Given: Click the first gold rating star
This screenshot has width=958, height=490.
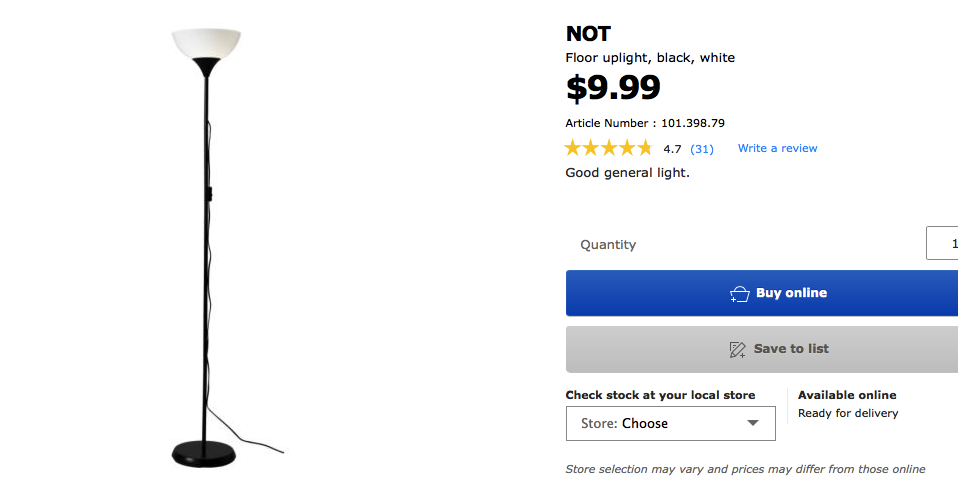Looking at the screenshot, I should pos(574,148).
